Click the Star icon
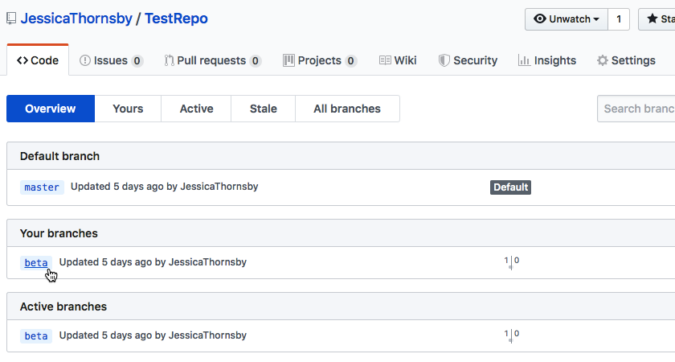The image size is (675, 362). pyautogui.click(x=652, y=19)
